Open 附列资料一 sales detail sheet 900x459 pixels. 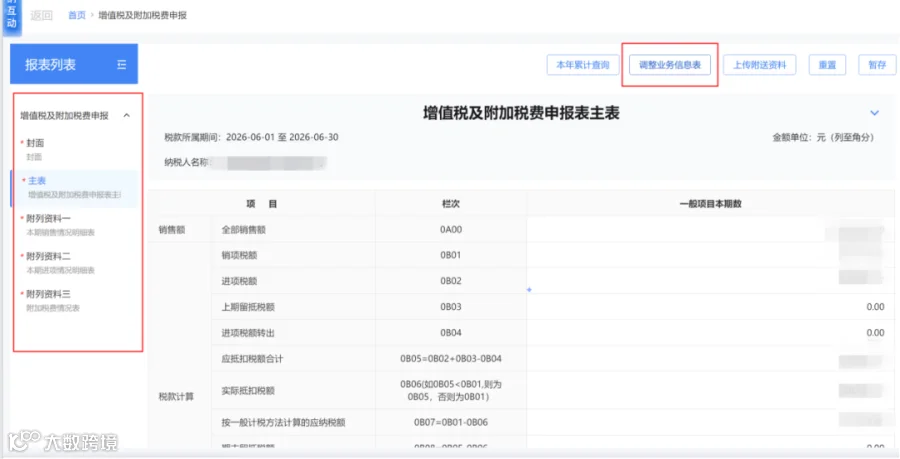click(x=75, y=225)
